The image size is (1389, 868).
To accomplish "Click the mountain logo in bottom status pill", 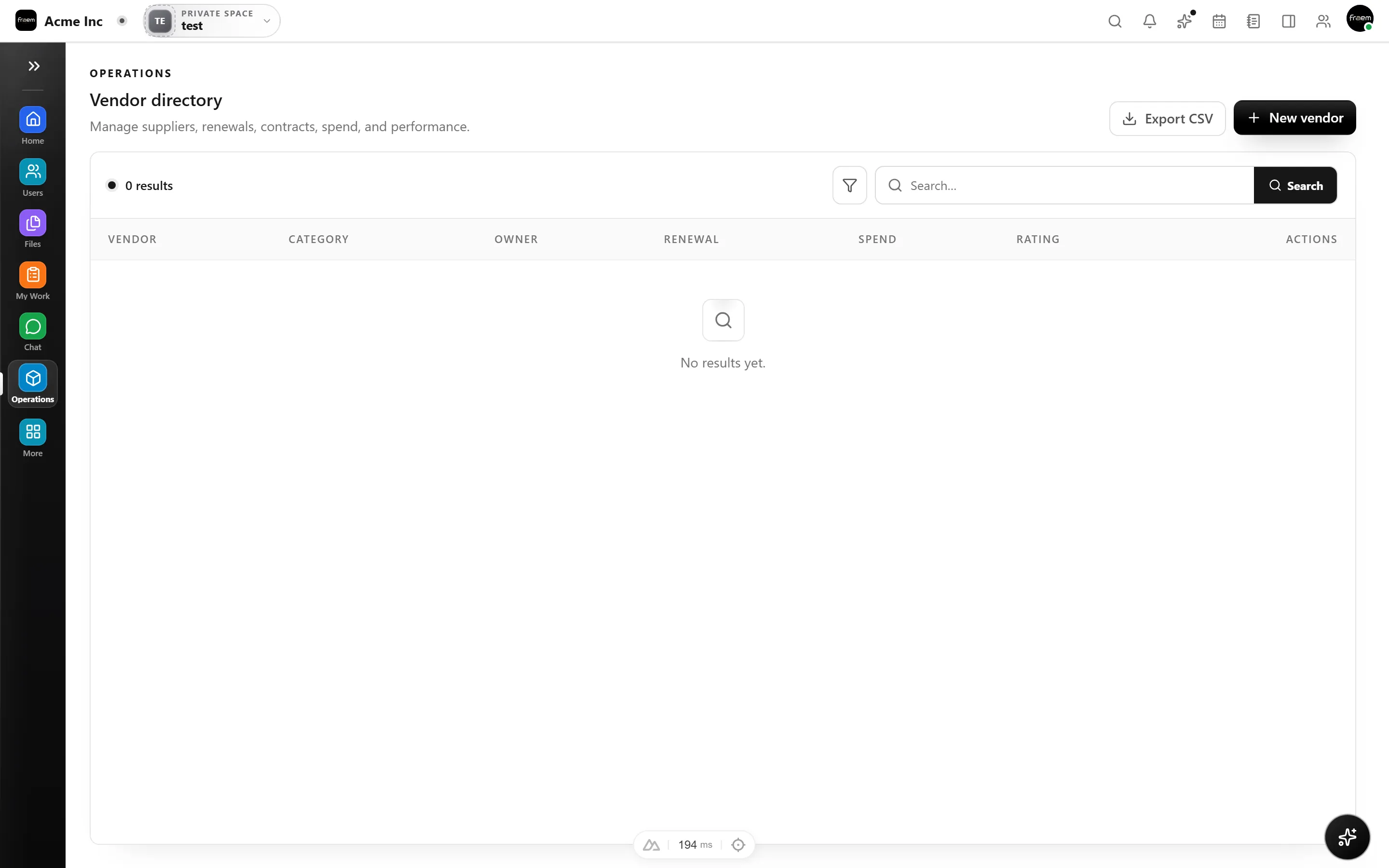I will point(651,844).
